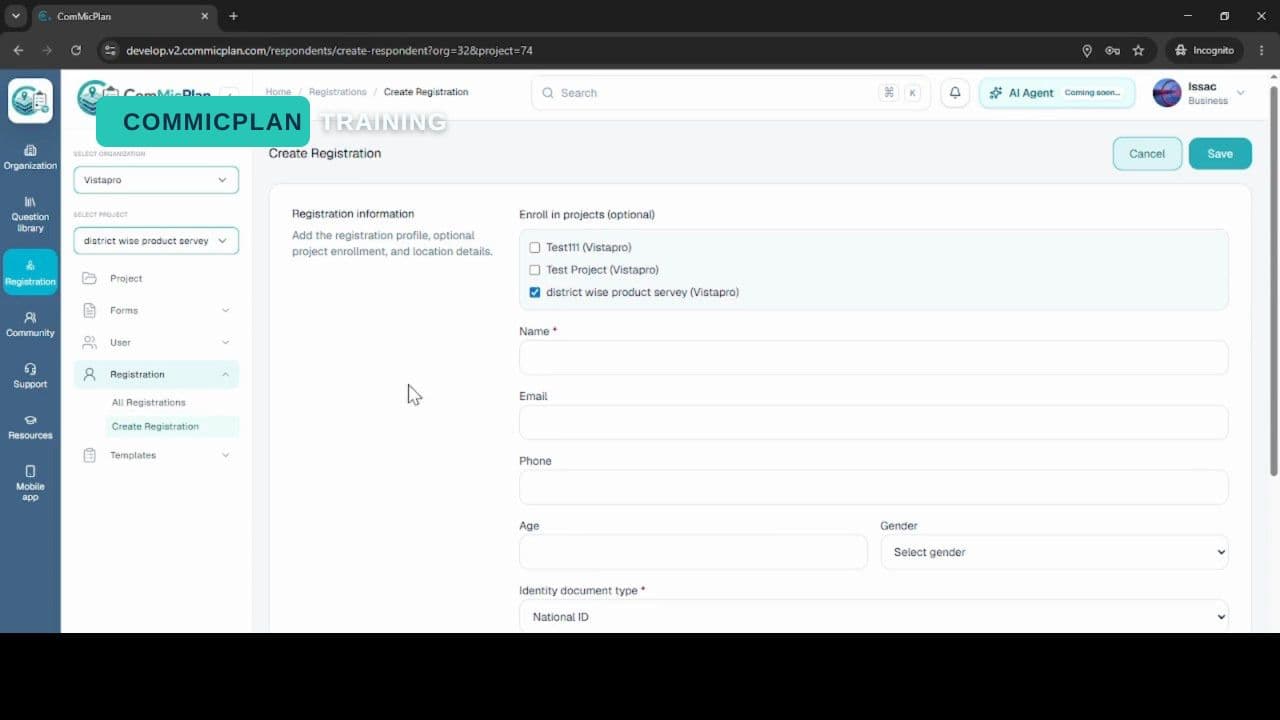This screenshot has width=1280, height=720.
Task: Click the Age input field
Action: pyautogui.click(x=693, y=552)
